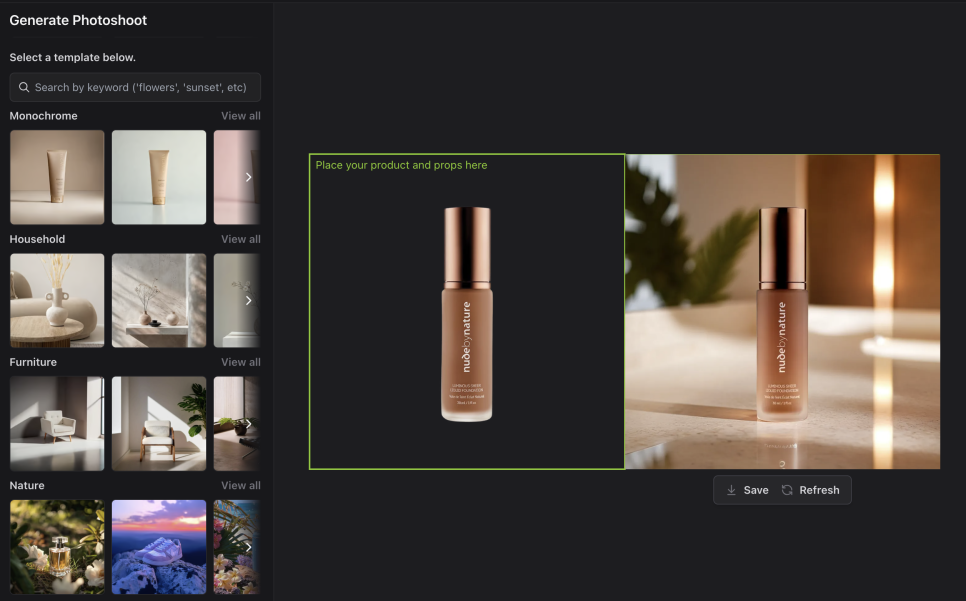This screenshot has width=966, height=601.
Task: Pick Furniture white armchair room template
Action: coord(57,424)
